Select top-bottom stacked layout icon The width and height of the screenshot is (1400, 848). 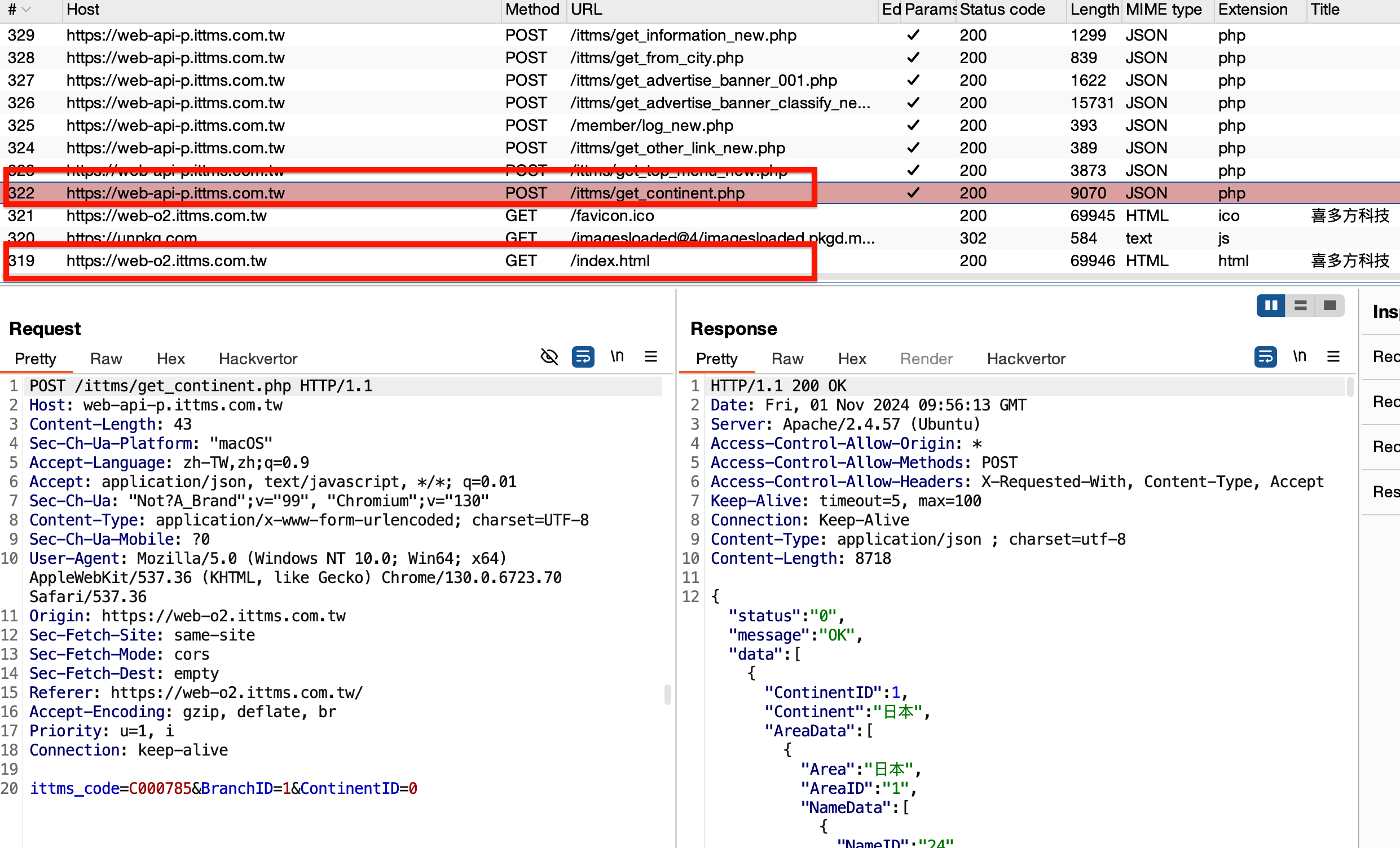(1301, 306)
